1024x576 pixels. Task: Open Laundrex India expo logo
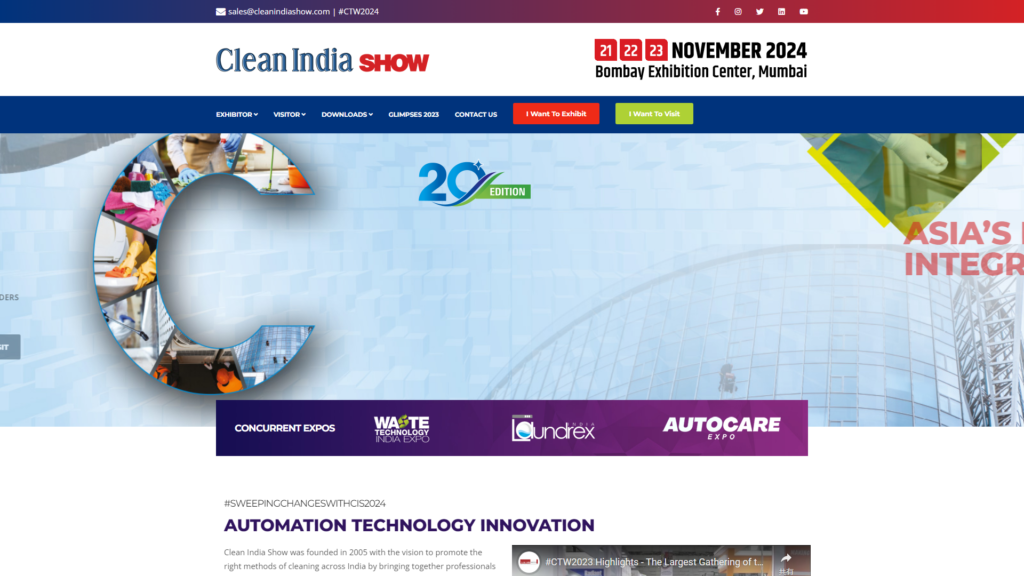click(x=553, y=428)
